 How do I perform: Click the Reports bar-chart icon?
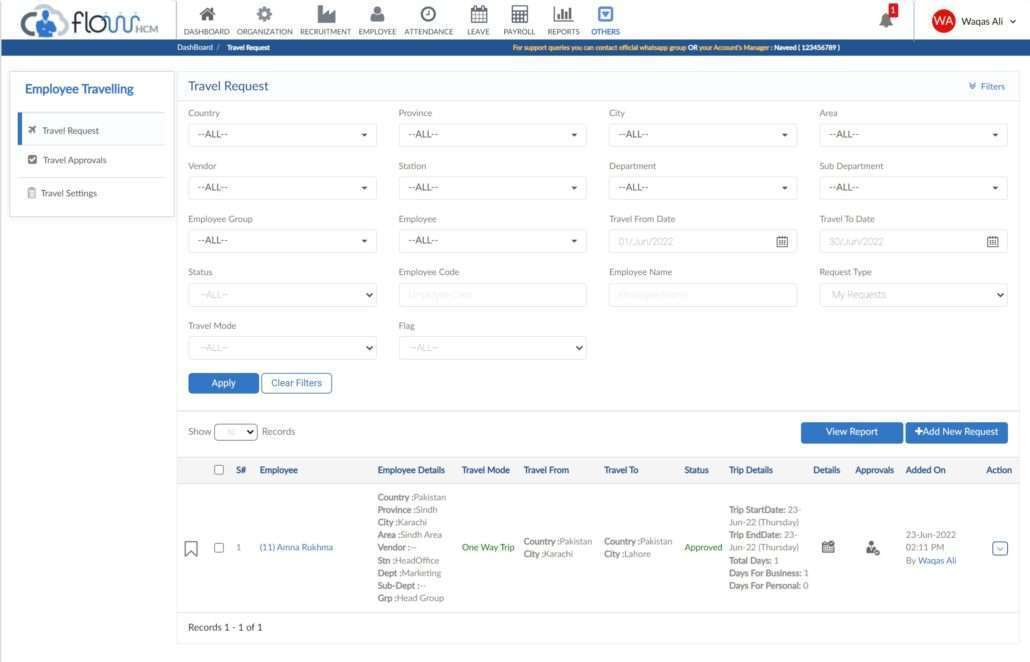(562, 16)
